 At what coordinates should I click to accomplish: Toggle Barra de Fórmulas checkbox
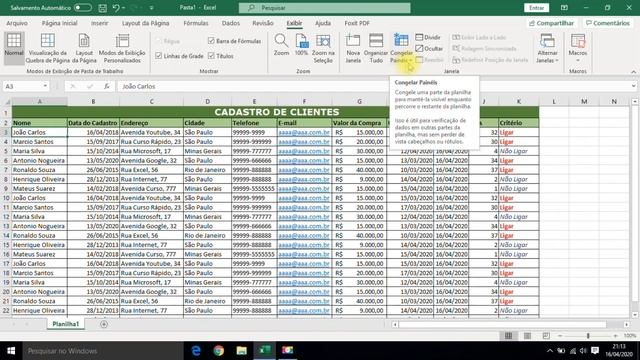(x=211, y=41)
